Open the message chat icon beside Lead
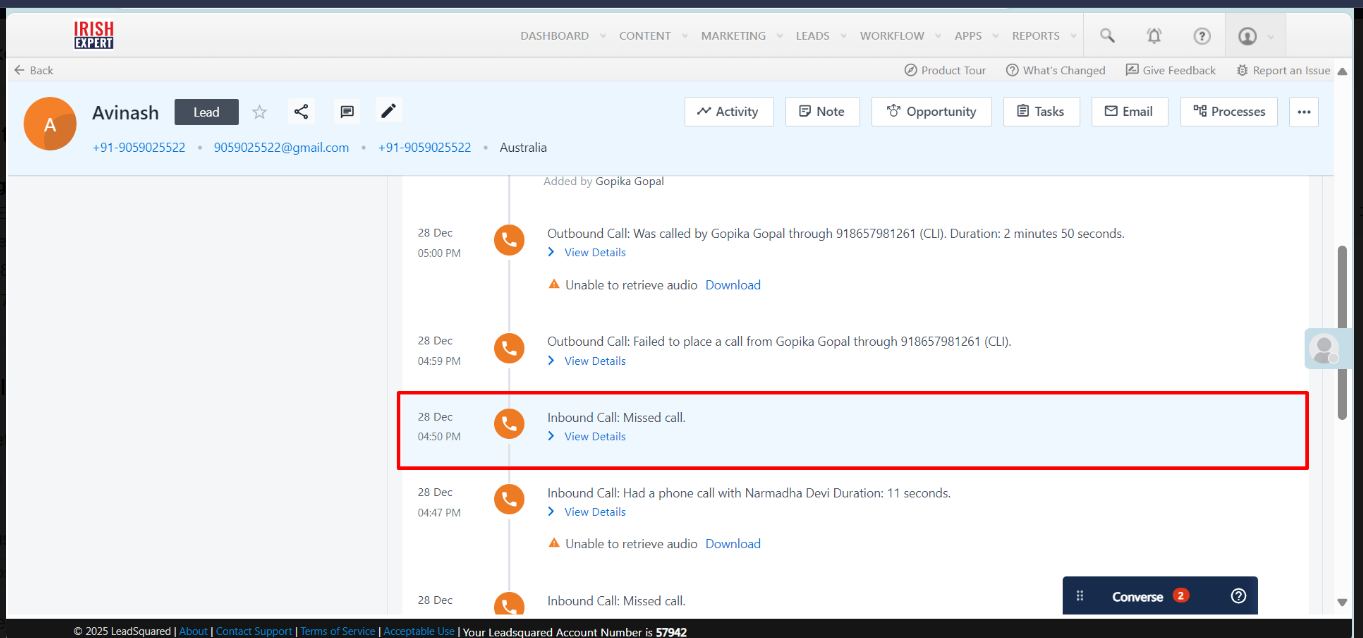 tap(347, 112)
